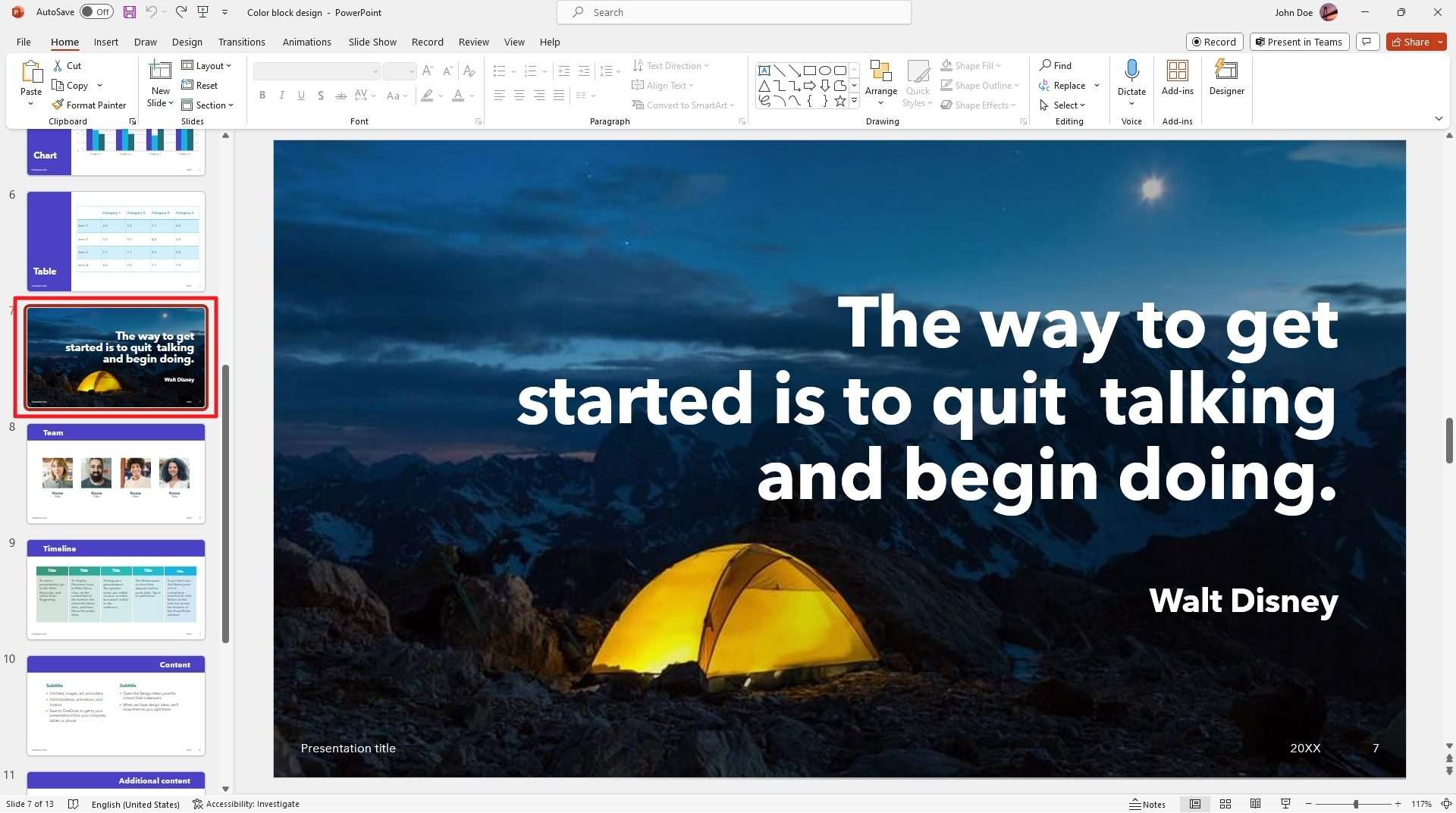Toggle the Notes pane
The height and width of the screenshot is (813, 1456).
1147,804
